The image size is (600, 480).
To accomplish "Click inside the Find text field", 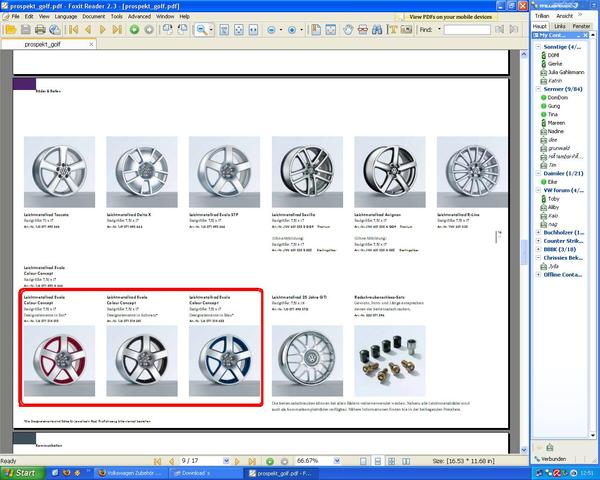I will point(467,29).
